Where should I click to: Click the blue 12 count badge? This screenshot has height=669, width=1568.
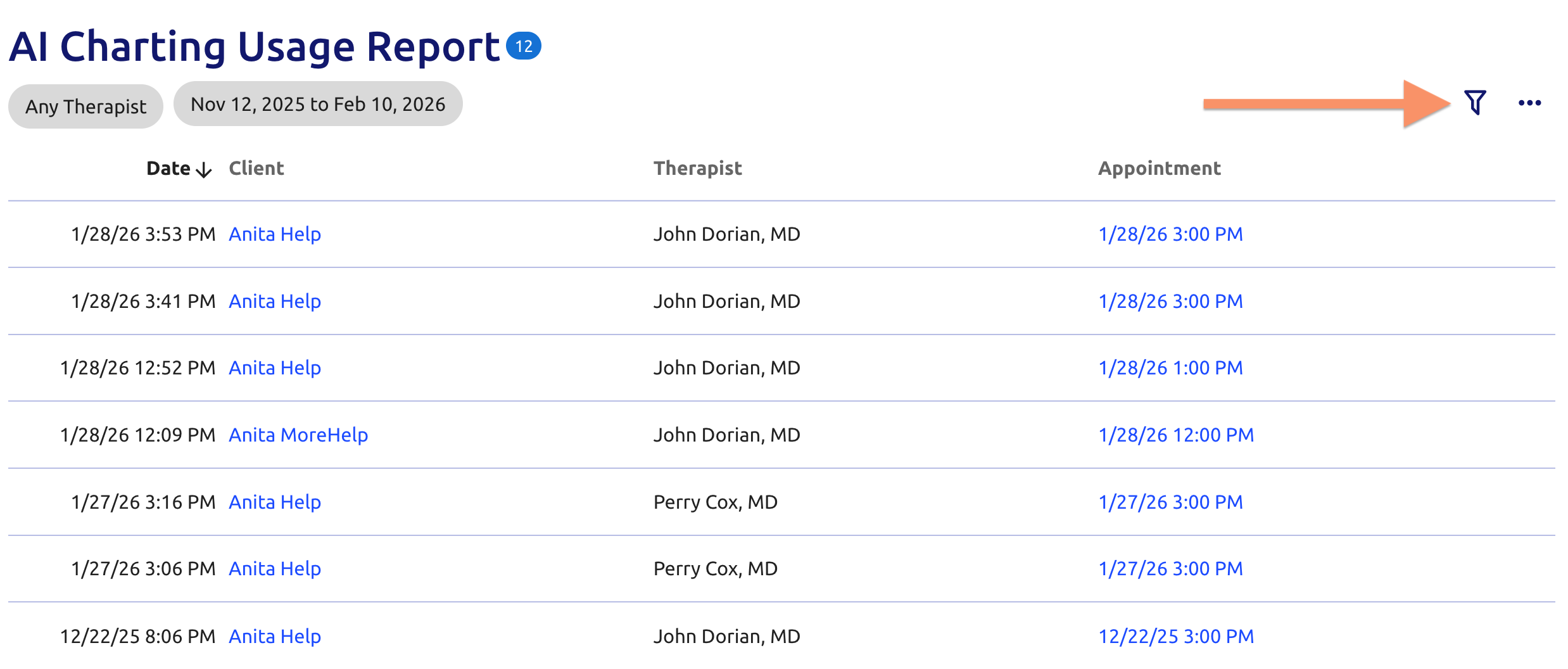[524, 46]
